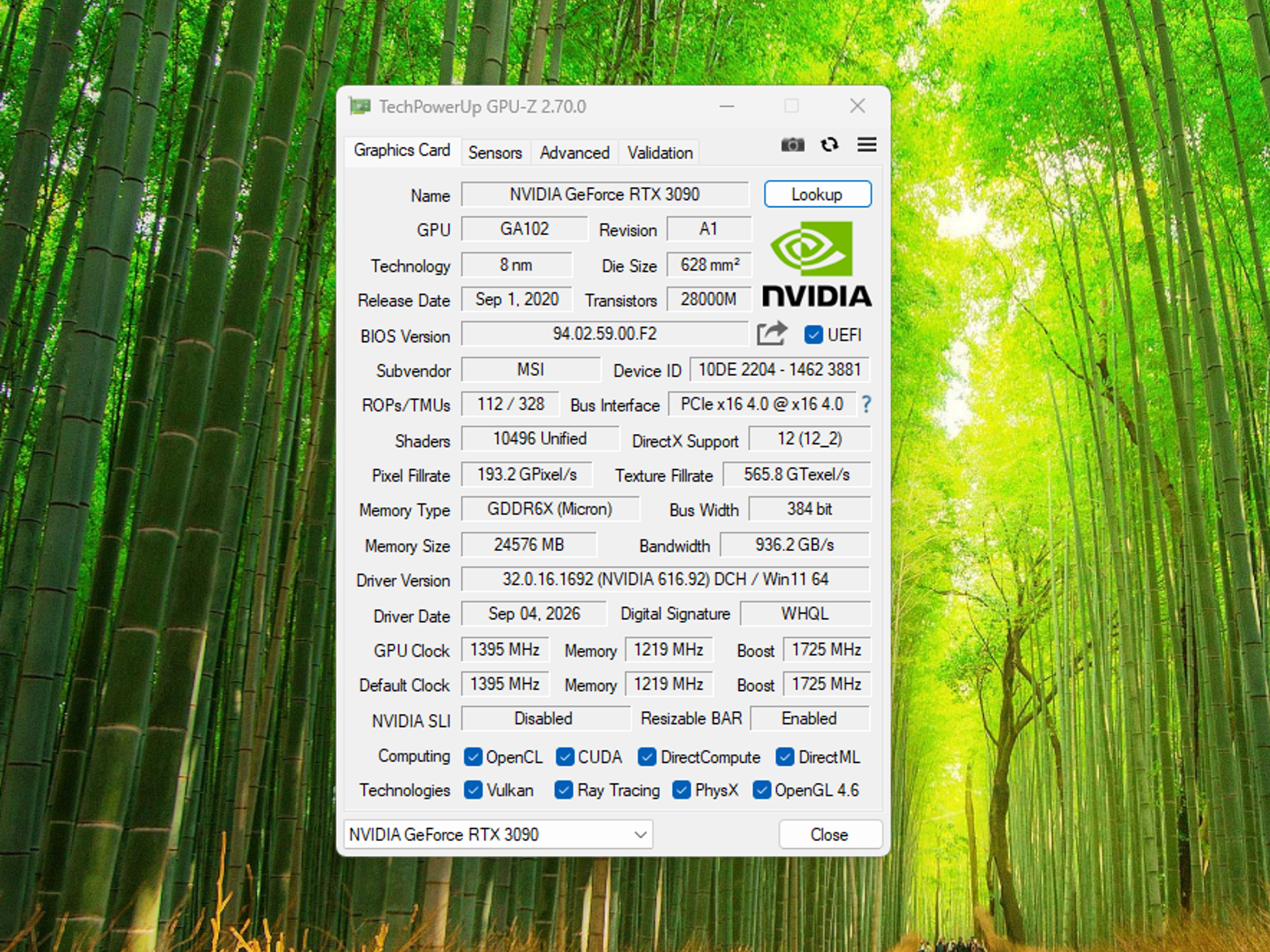Screen dimensions: 1270x952
Task: Close GPU-Z with the title bar X
Action: coord(858,106)
